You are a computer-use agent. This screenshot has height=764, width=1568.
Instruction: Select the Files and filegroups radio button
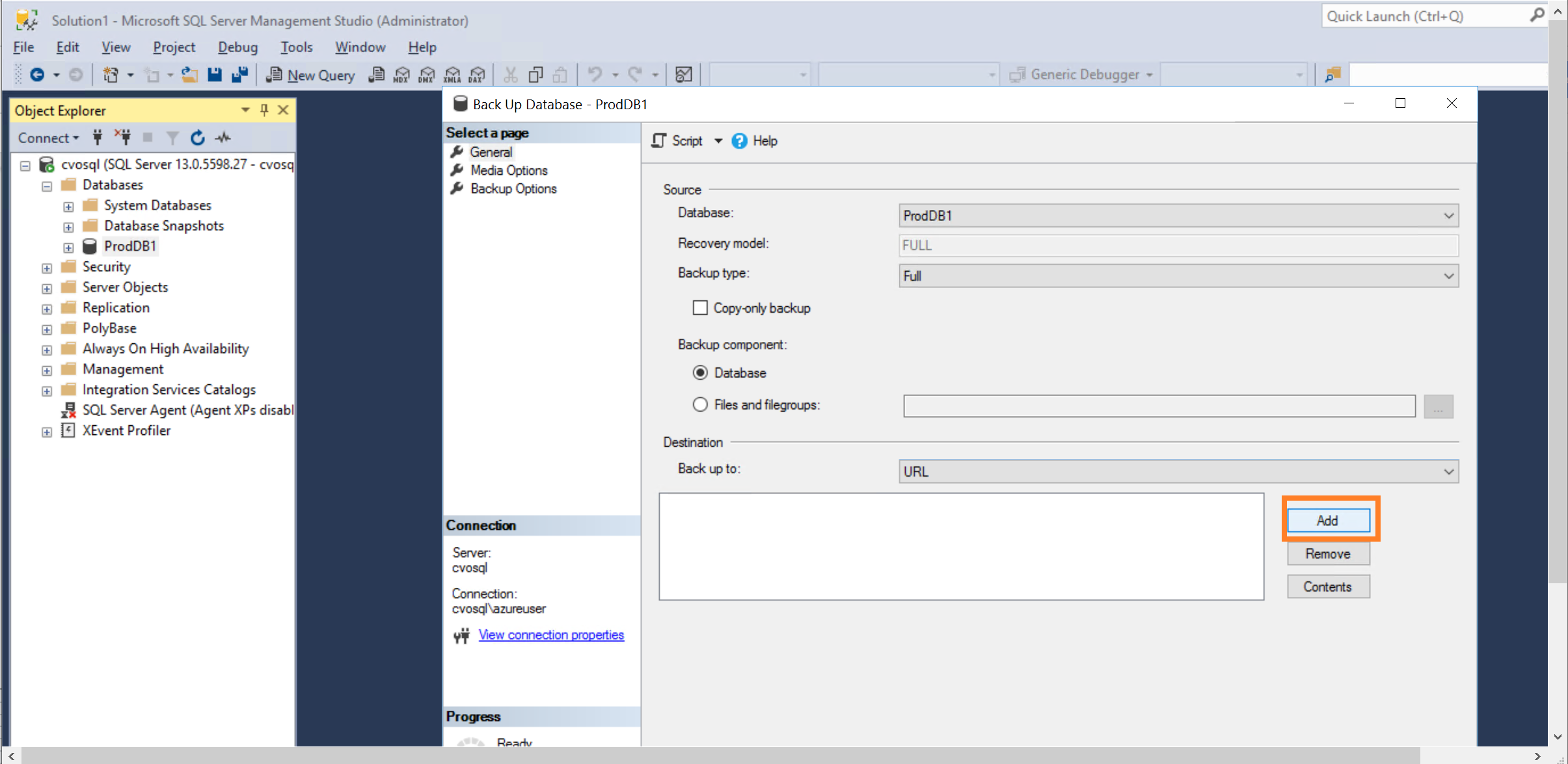700,404
